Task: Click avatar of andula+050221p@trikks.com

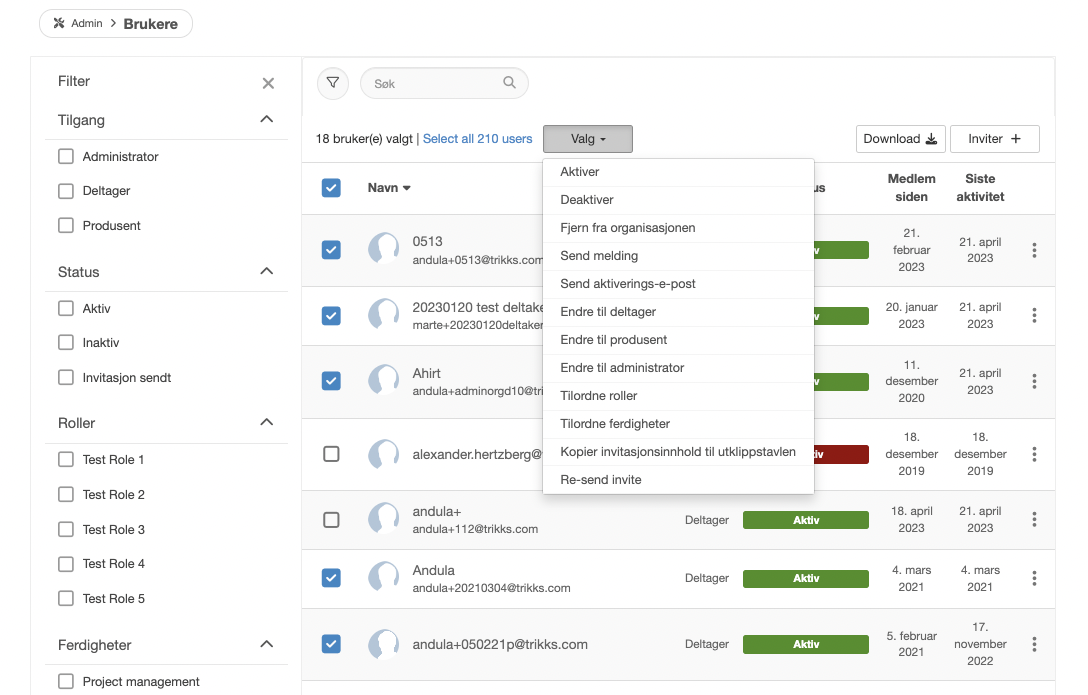Action: pyautogui.click(x=384, y=644)
